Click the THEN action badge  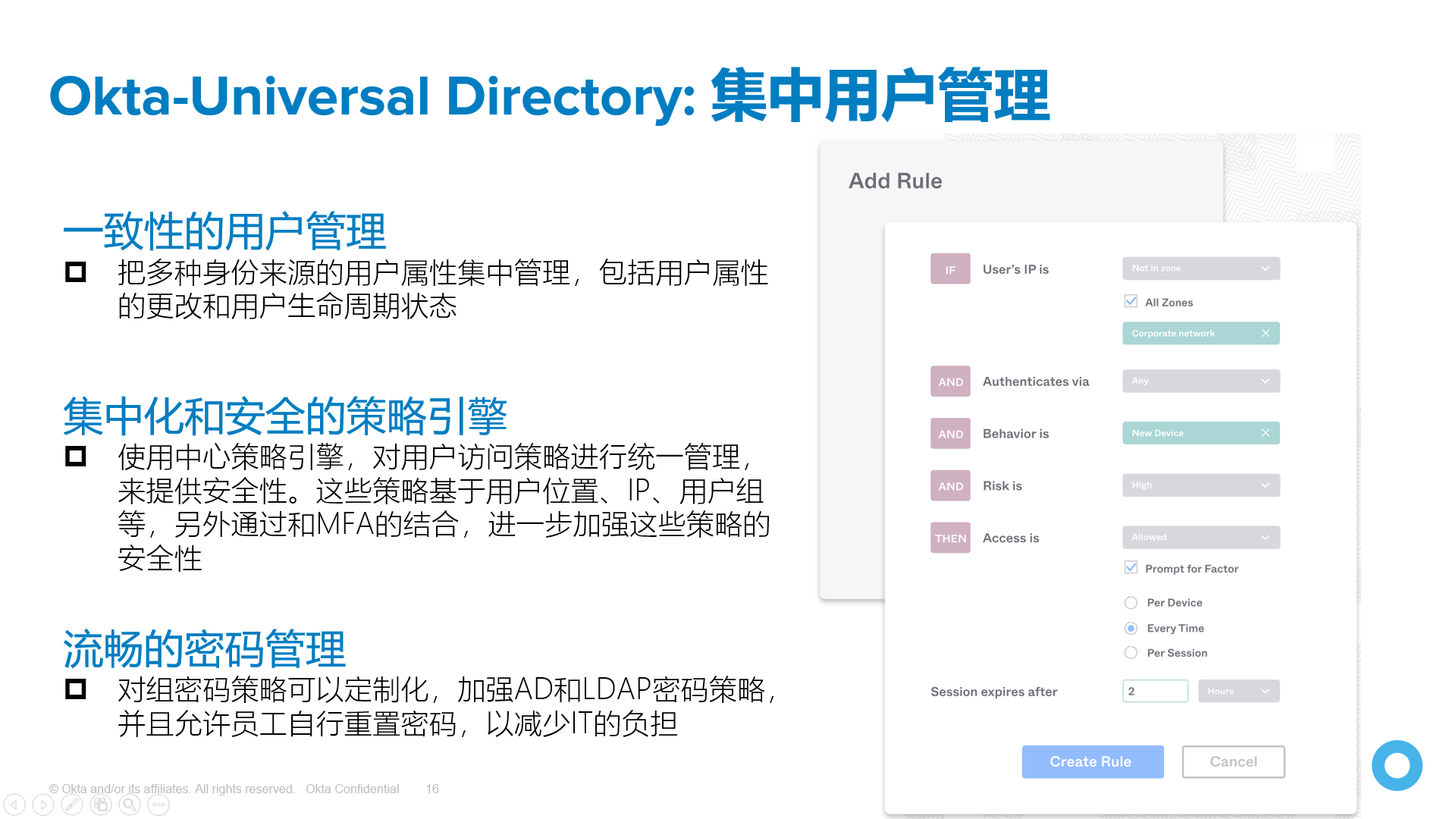click(950, 538)
